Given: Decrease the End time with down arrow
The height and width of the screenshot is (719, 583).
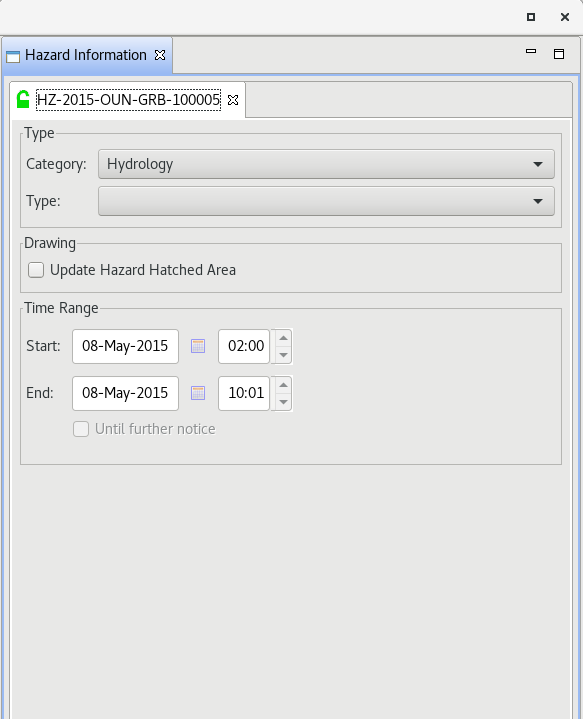Looking at the screenshot, I should [x=283, y=402].
